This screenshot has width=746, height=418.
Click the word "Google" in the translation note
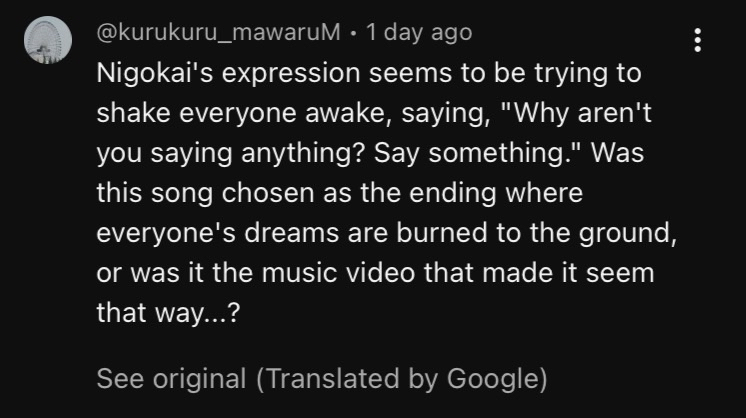(495, 379)
